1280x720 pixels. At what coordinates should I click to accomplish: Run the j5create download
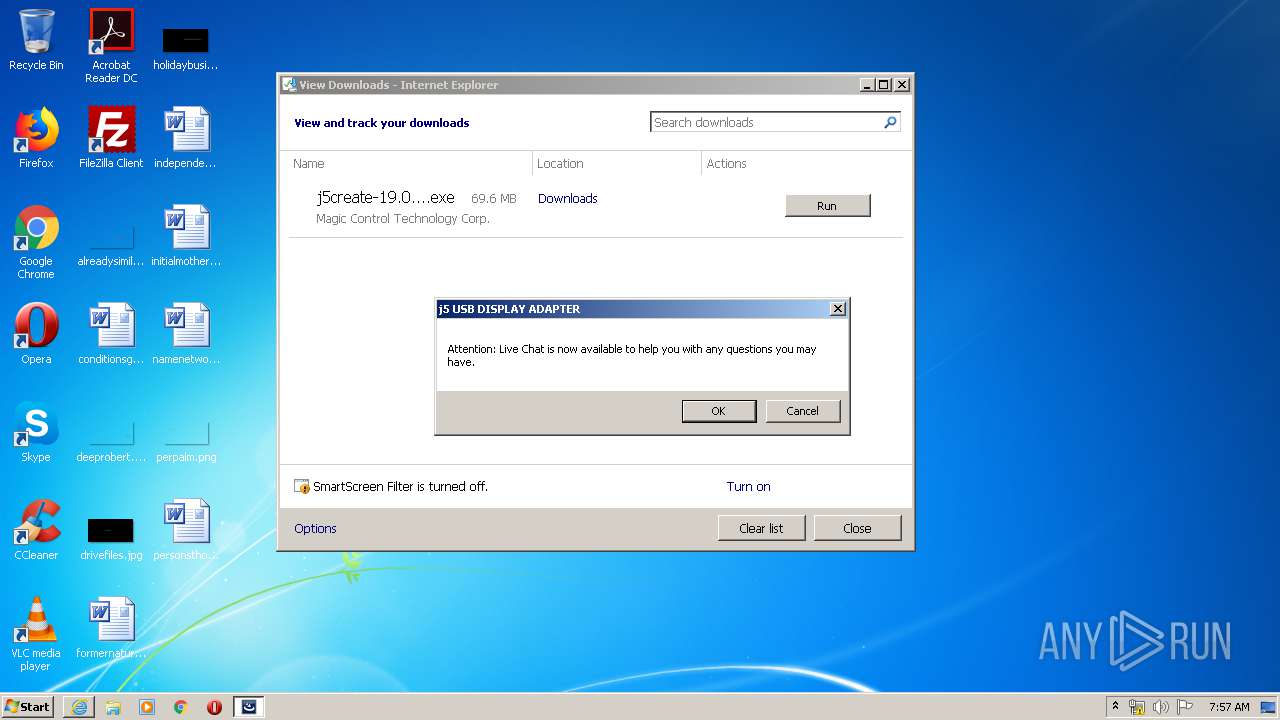(827, 206)
